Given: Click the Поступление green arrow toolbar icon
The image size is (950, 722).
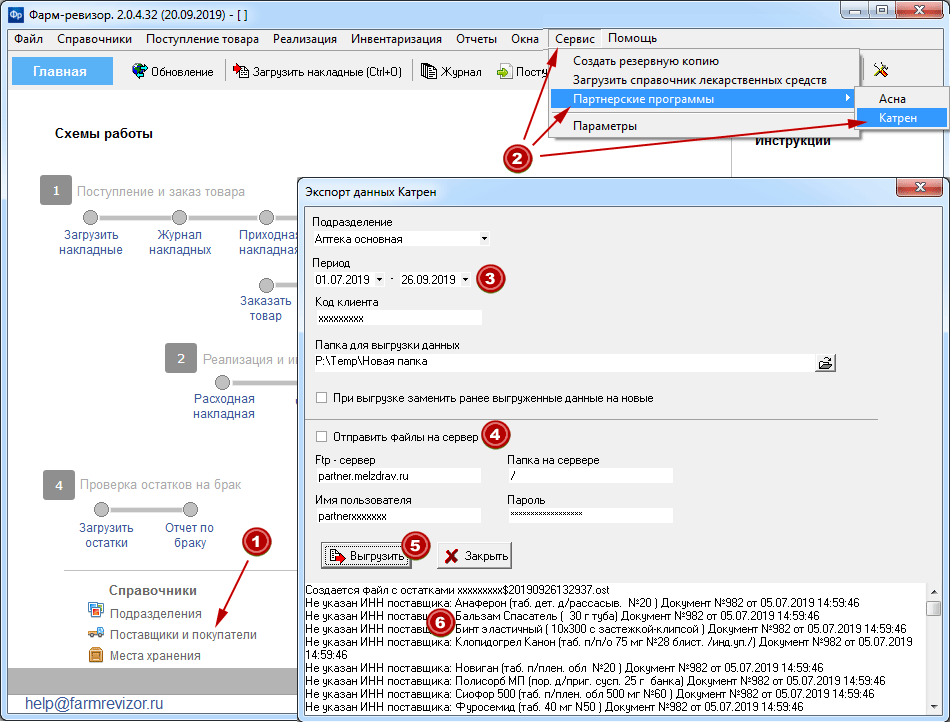Looking at the screenshot, I should point(504,72).
